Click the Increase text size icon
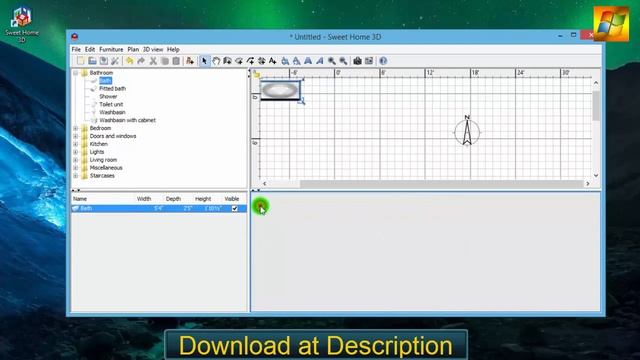The width and height of the screenshot is (640, 360). tap(285, 61)
